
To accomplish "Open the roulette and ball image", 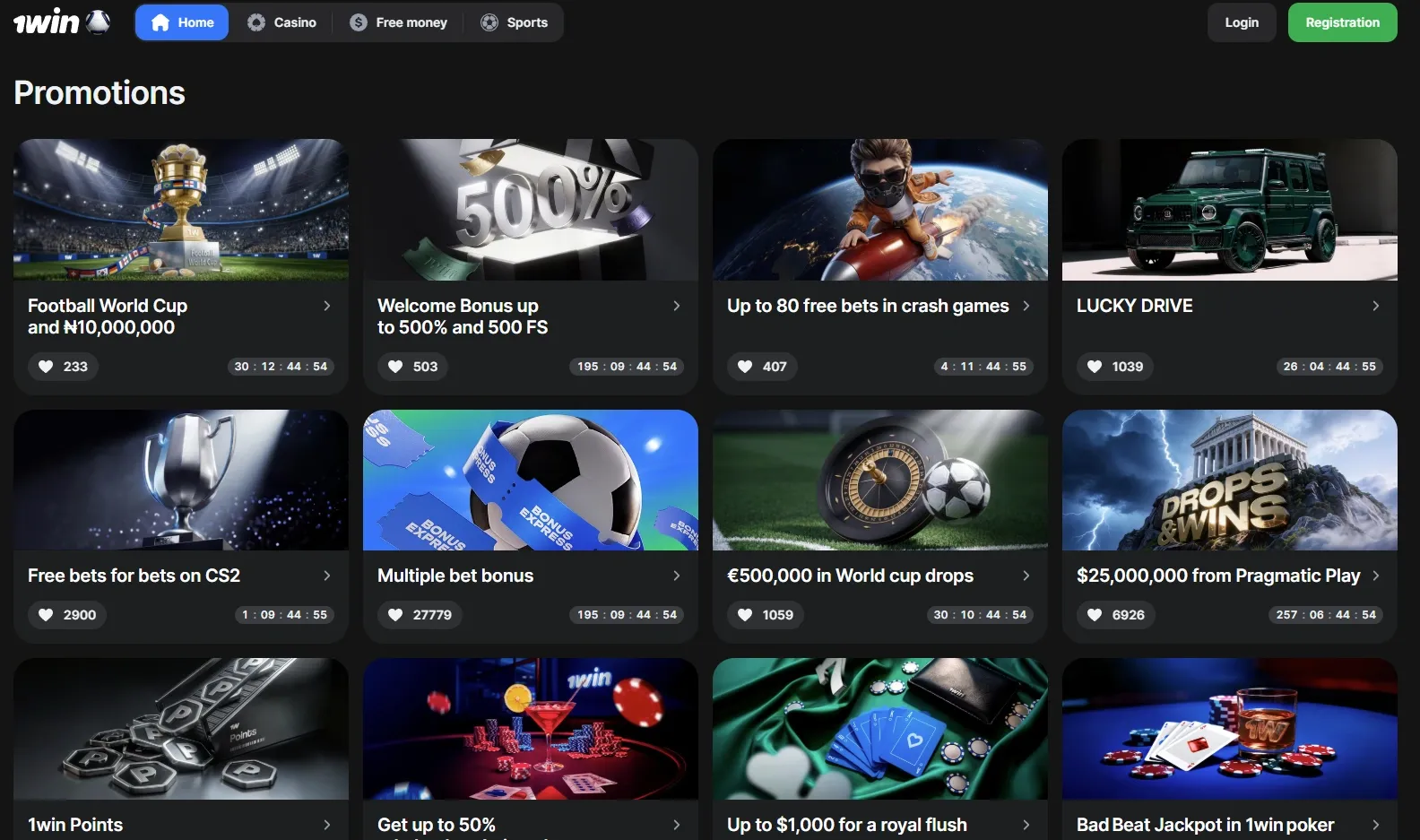I will (x=880, y=480).
